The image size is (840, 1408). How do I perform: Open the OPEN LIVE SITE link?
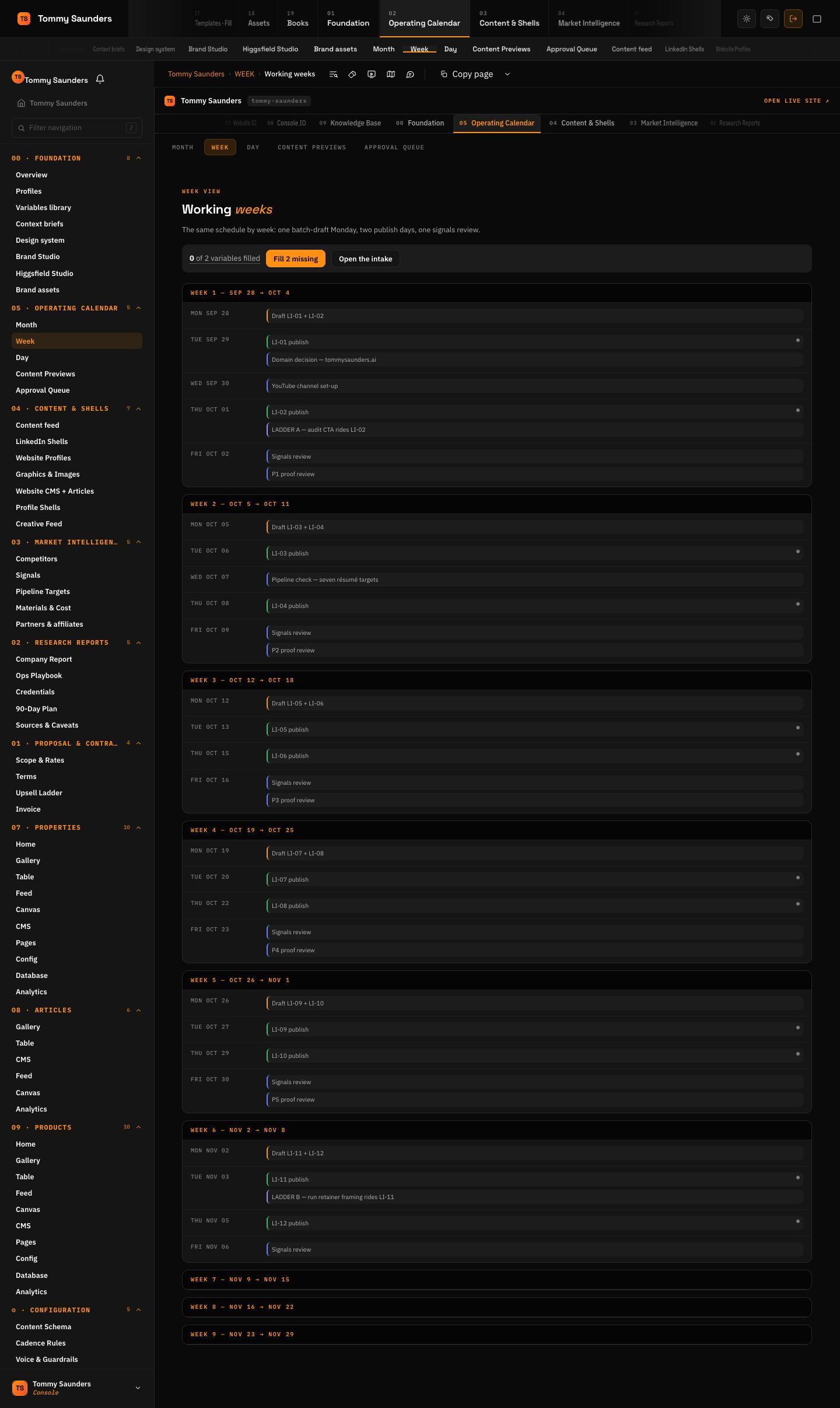pyautogui.click(x=797, y=101)
